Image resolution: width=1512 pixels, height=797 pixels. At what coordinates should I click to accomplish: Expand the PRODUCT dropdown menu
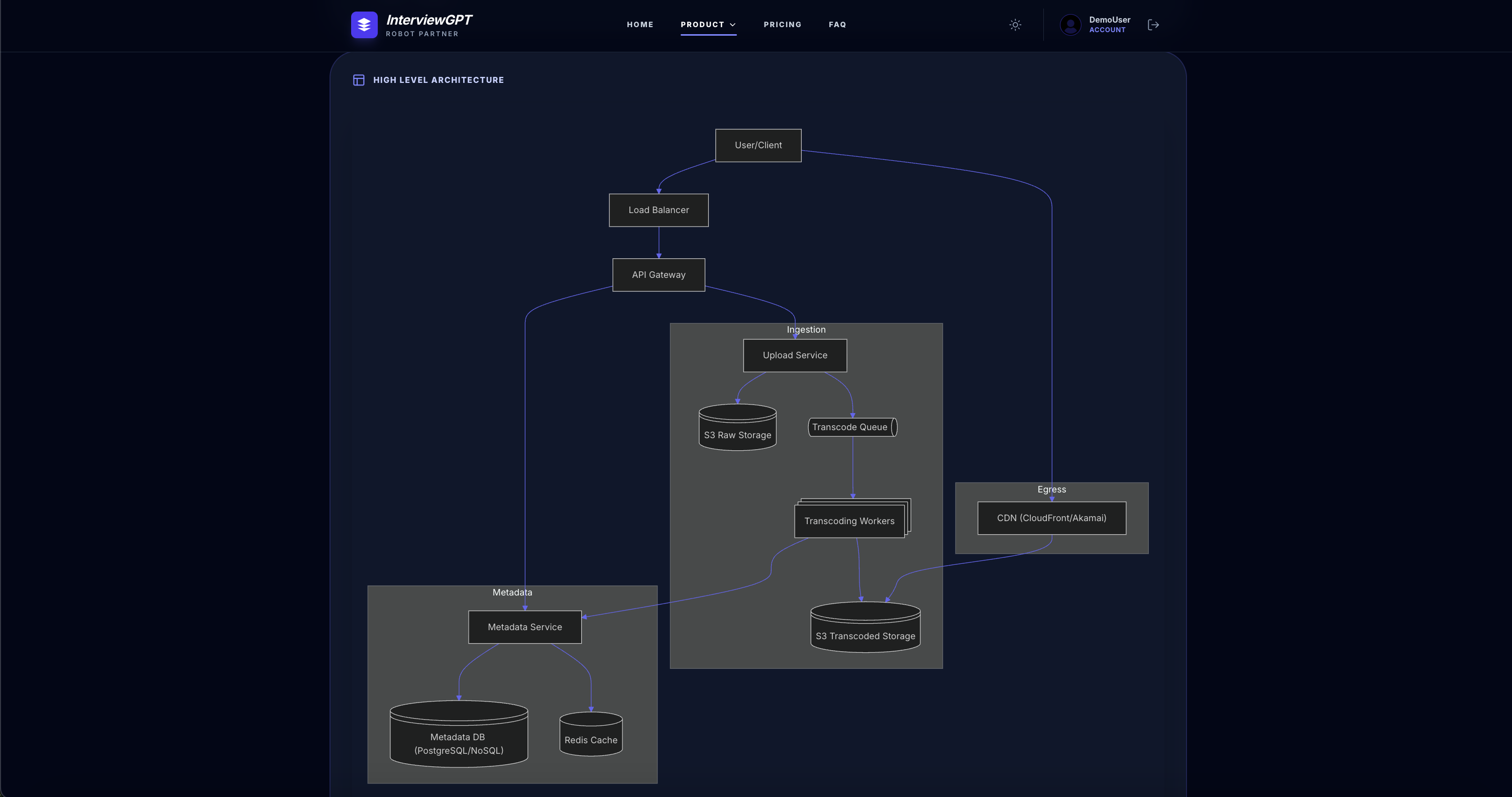point(708,25)
